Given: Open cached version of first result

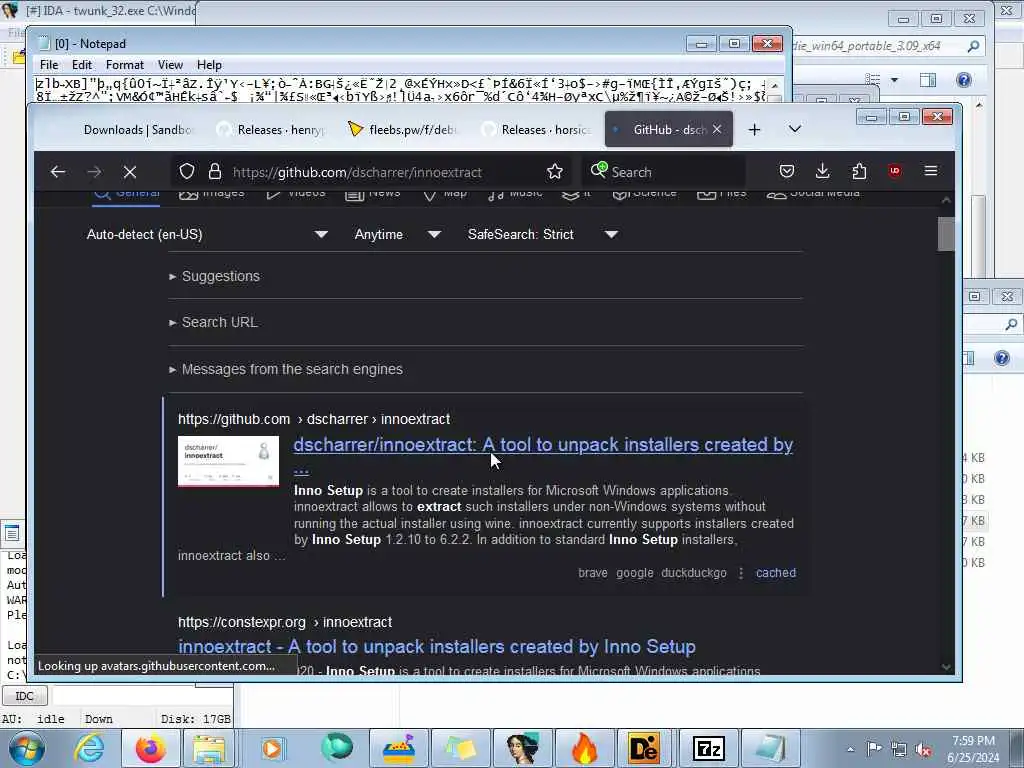Looking at the screenshot, I should click(776, 573).
